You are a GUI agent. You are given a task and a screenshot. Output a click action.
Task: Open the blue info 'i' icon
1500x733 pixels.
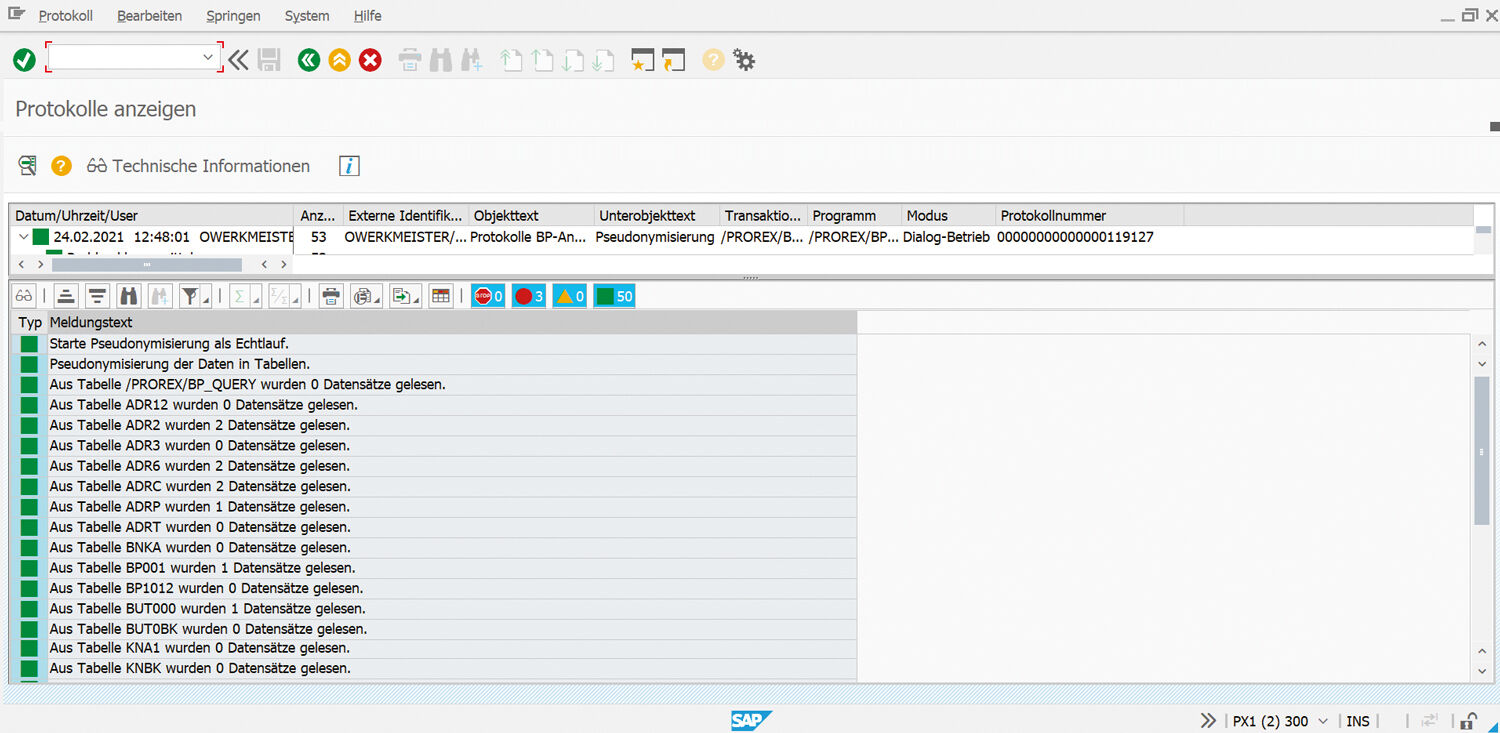(x=348, y=166)
